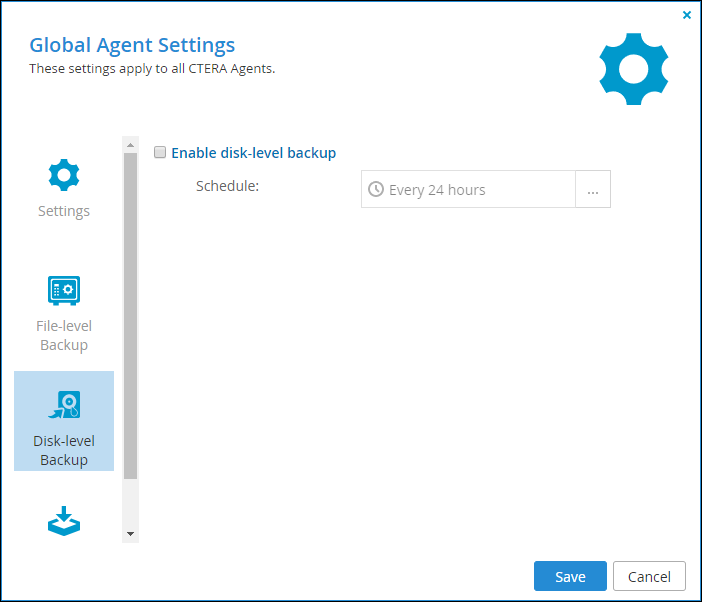Save the global agent settings

[x=570, y=576]
